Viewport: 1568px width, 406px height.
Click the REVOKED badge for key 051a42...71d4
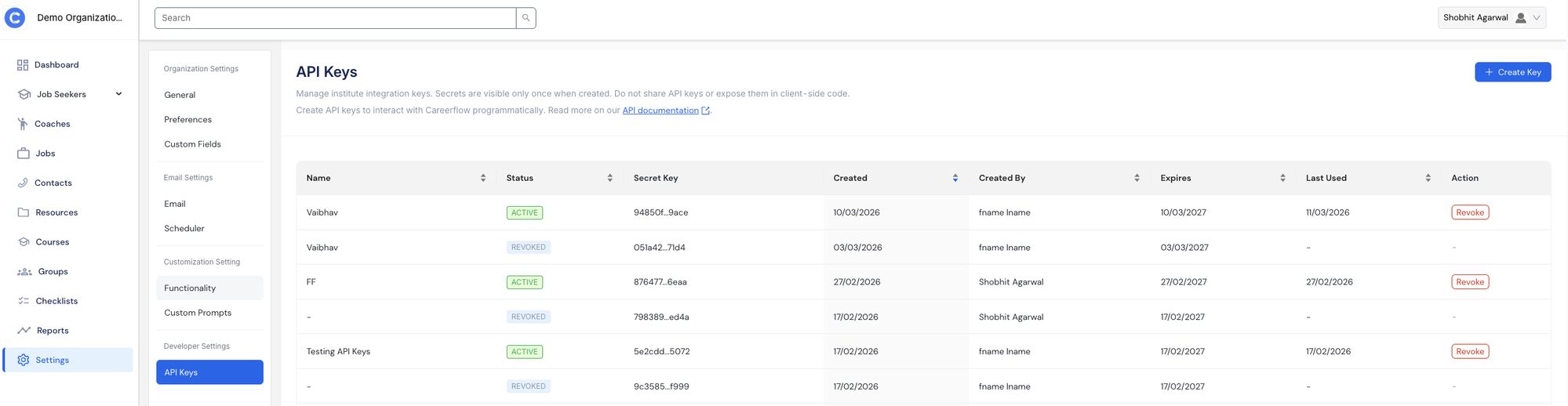point(528,247)
